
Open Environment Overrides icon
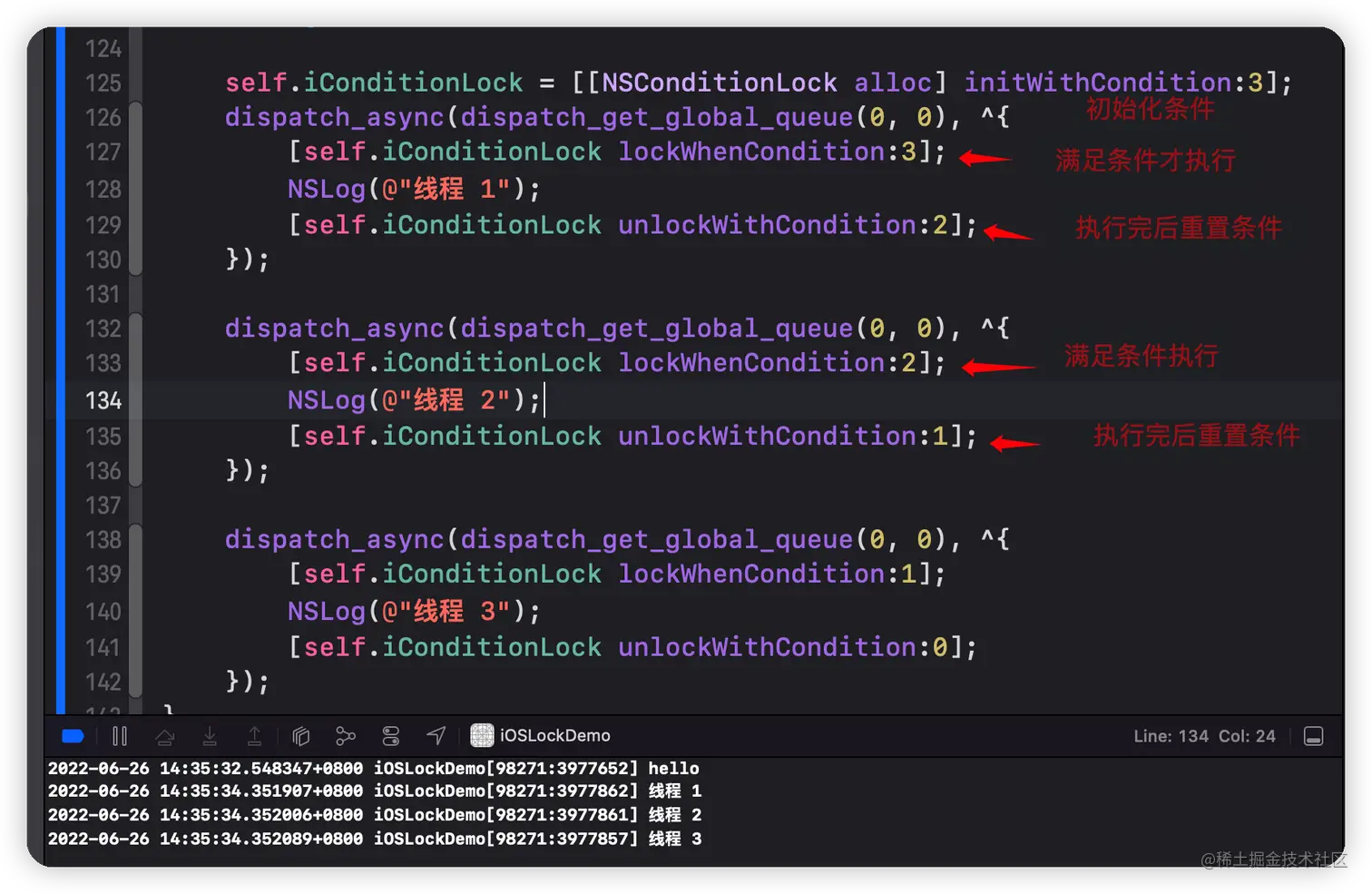click(391, 736)
